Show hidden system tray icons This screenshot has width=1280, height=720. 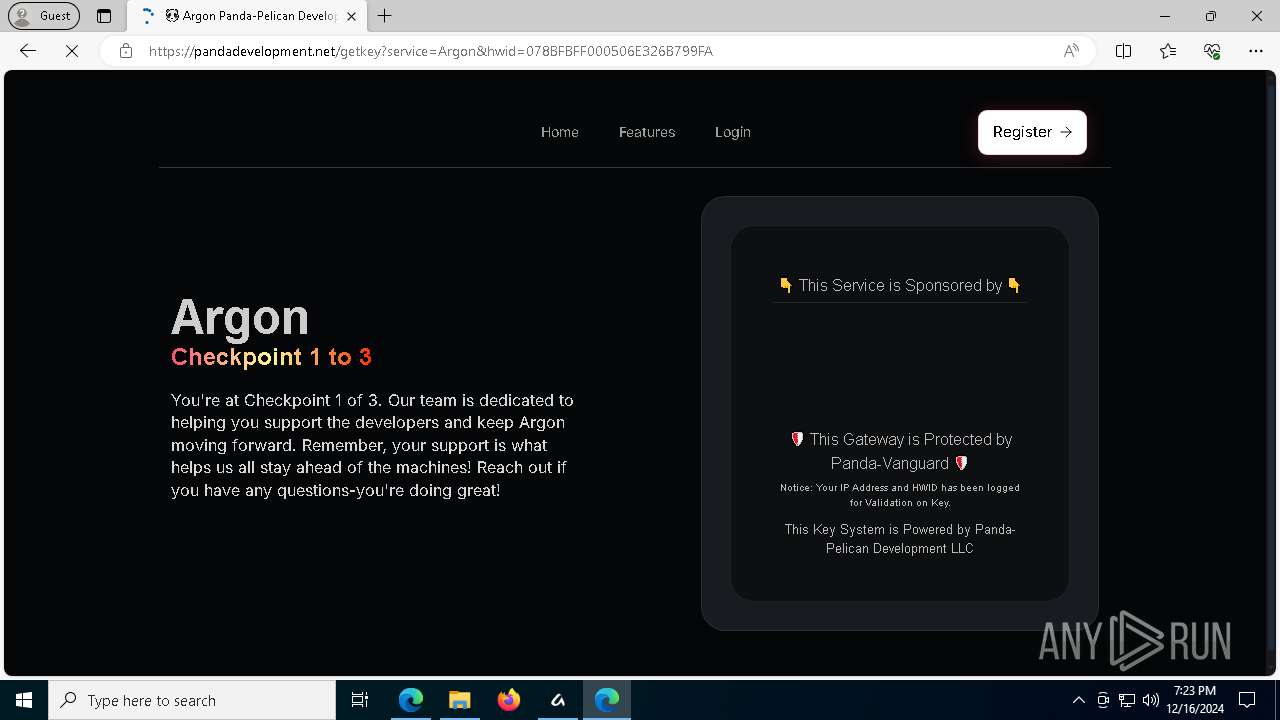(1078, 700)
